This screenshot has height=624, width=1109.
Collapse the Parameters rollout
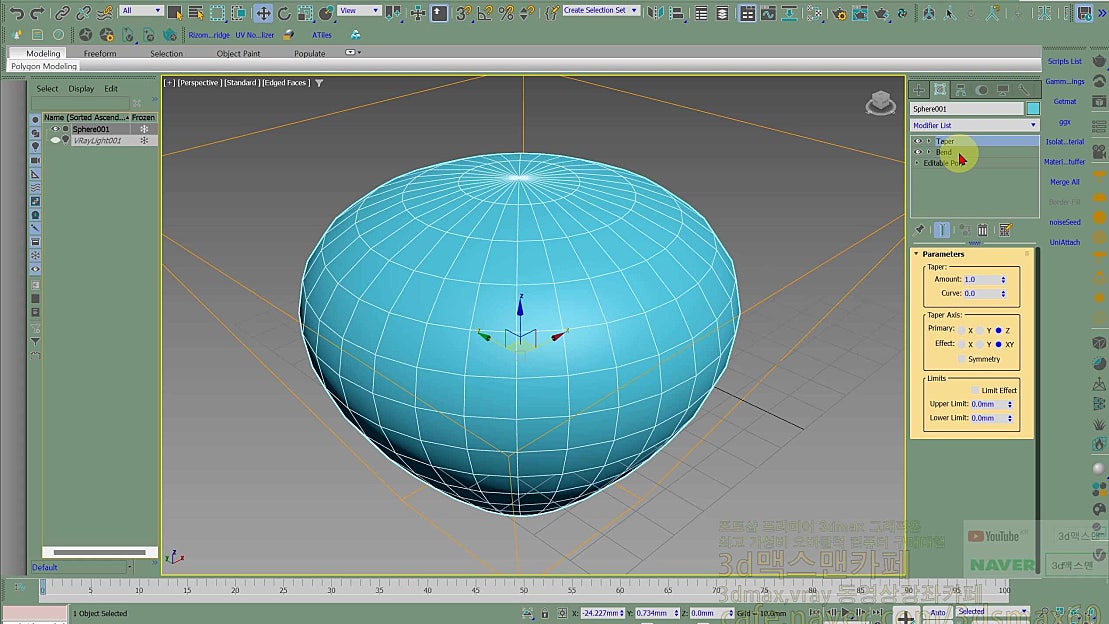click(945, 254)
